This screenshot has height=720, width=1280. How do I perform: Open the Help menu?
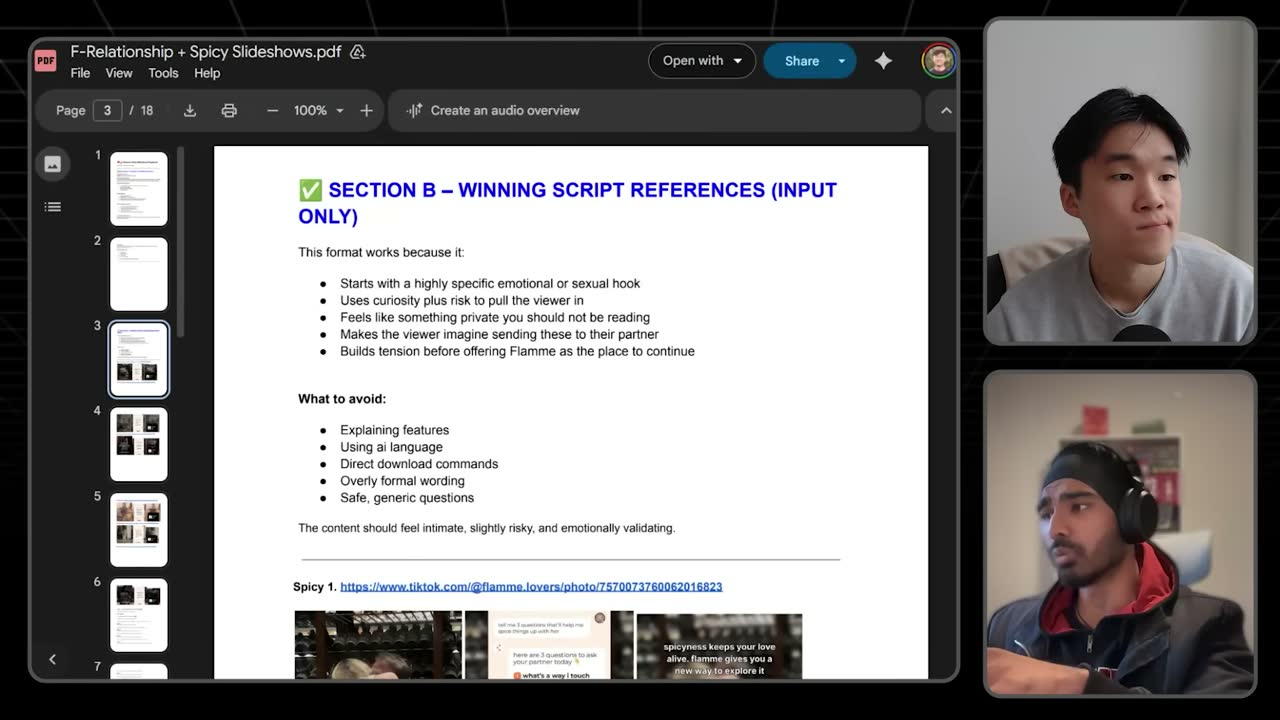click(x=207, y=73)
